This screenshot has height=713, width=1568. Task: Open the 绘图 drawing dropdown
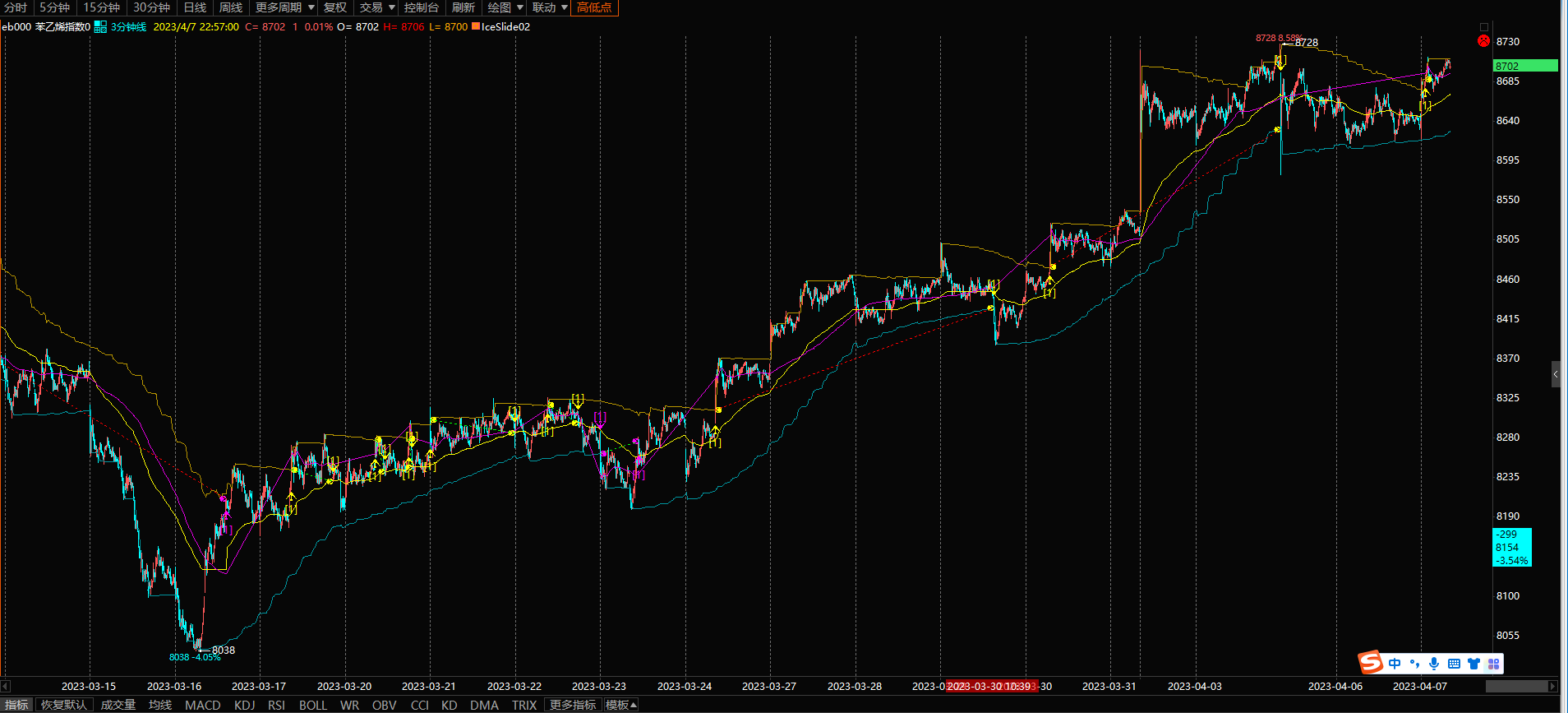(505, 7)
